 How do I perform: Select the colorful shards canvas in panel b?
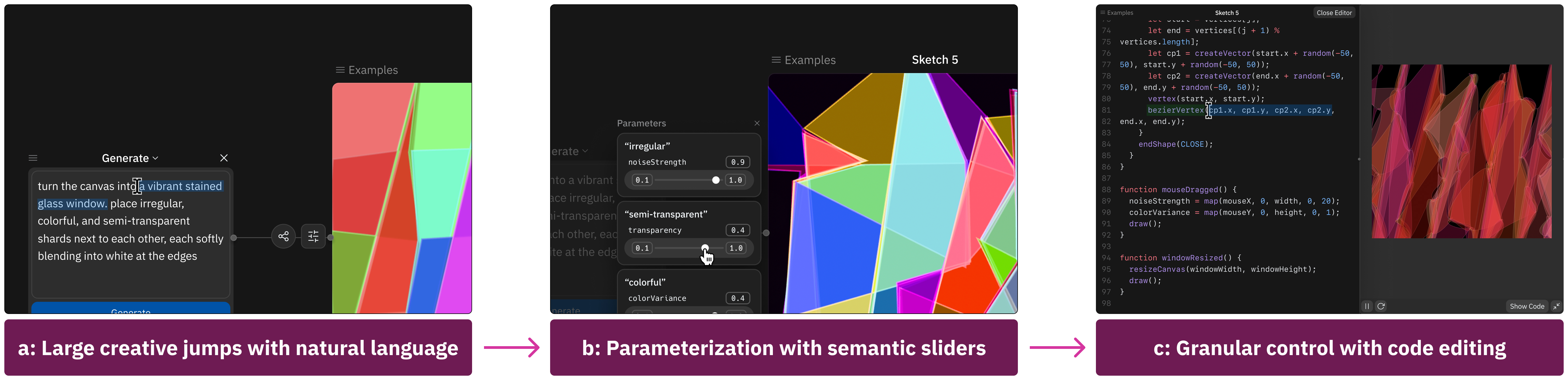click(892, 193)
